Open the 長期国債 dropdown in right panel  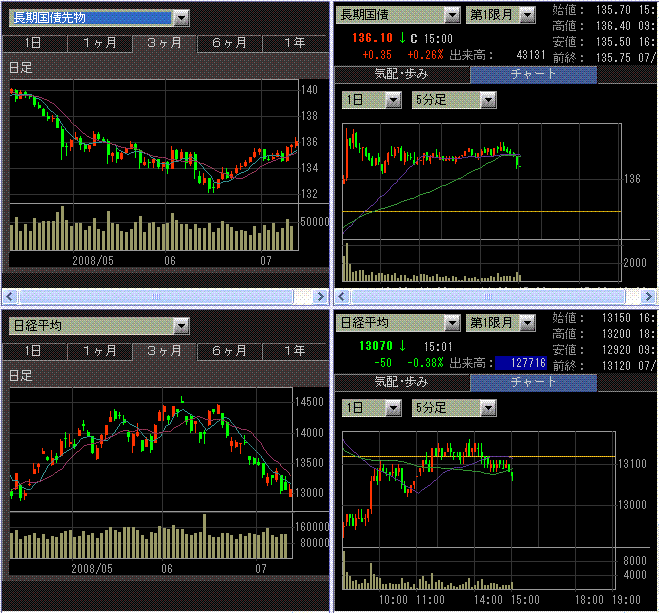click(x=452, y=16)
